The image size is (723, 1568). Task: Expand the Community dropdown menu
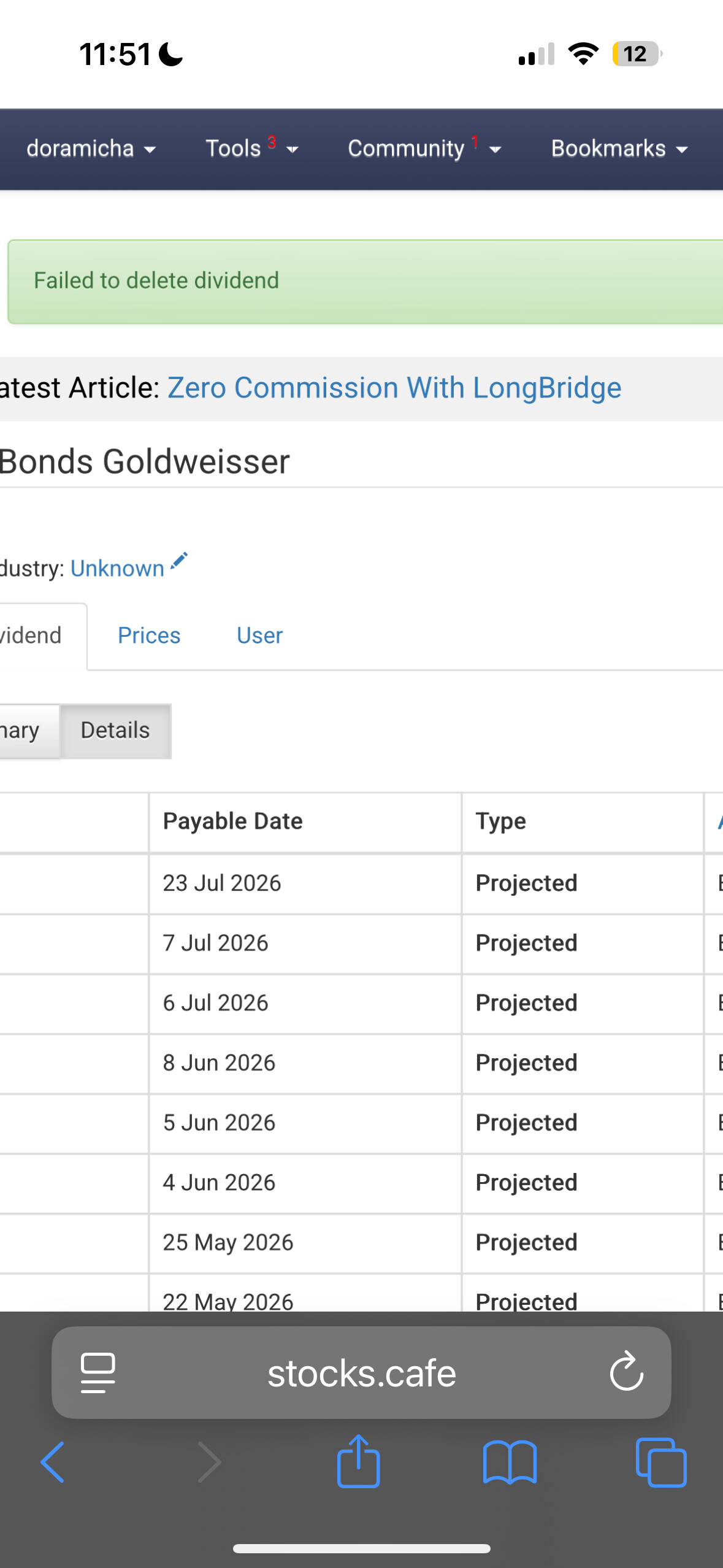(x=425, y=148)
